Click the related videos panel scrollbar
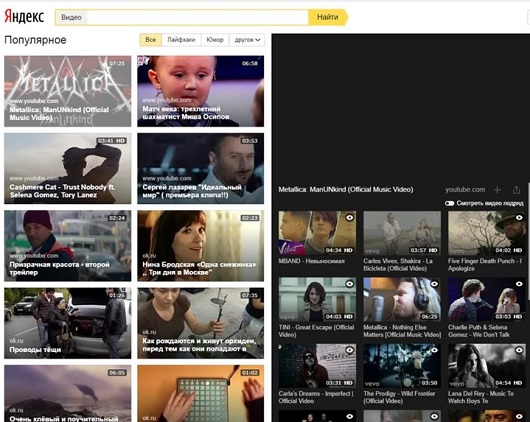 [528, 241]
